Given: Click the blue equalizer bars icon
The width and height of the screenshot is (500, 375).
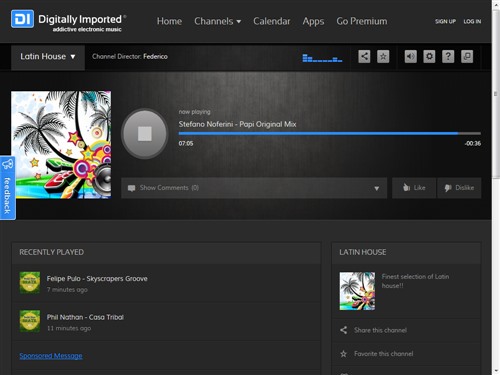Looking at the screenshot, I should pos(322,58).
